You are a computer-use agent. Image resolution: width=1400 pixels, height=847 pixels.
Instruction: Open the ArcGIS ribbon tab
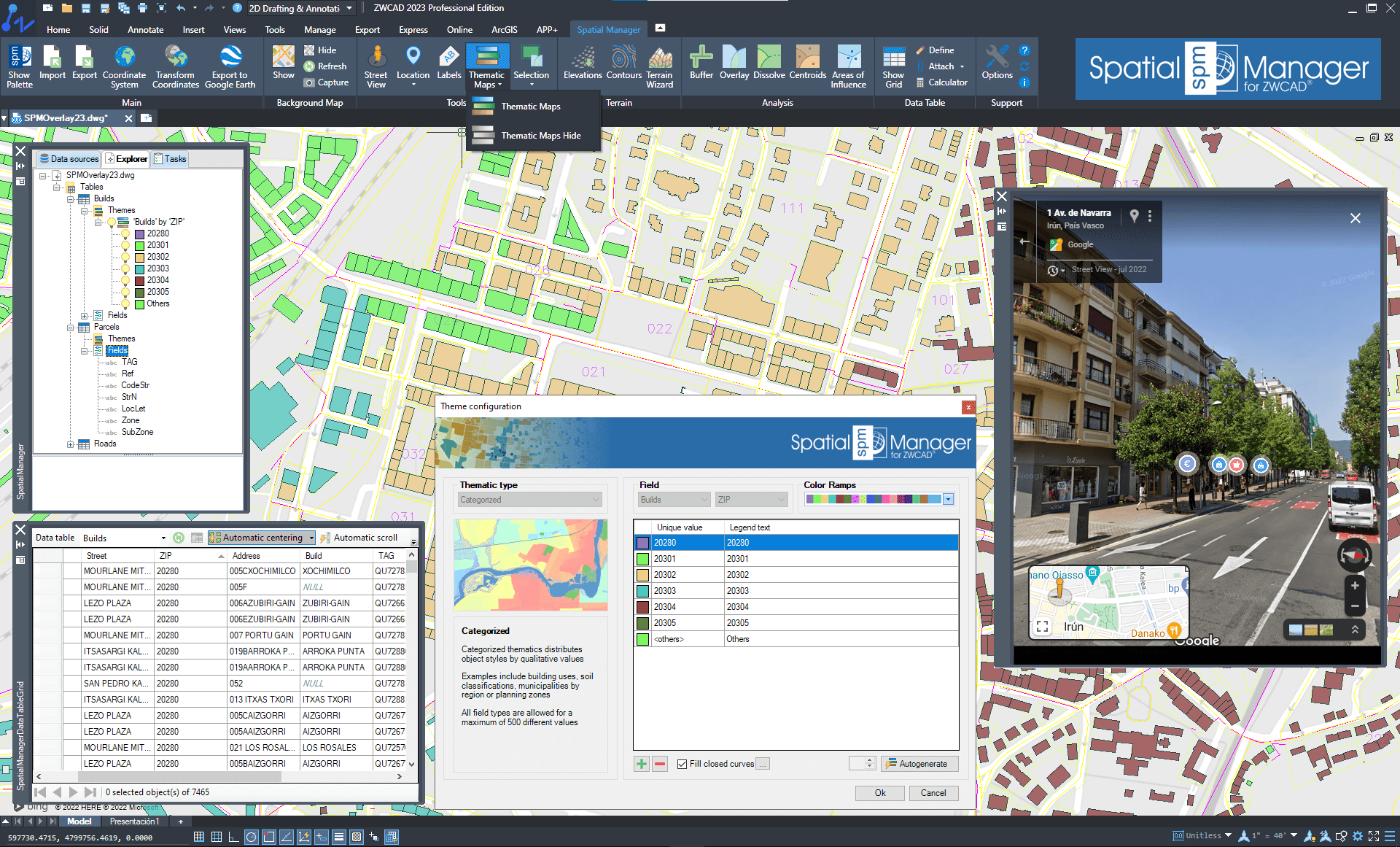504,30
